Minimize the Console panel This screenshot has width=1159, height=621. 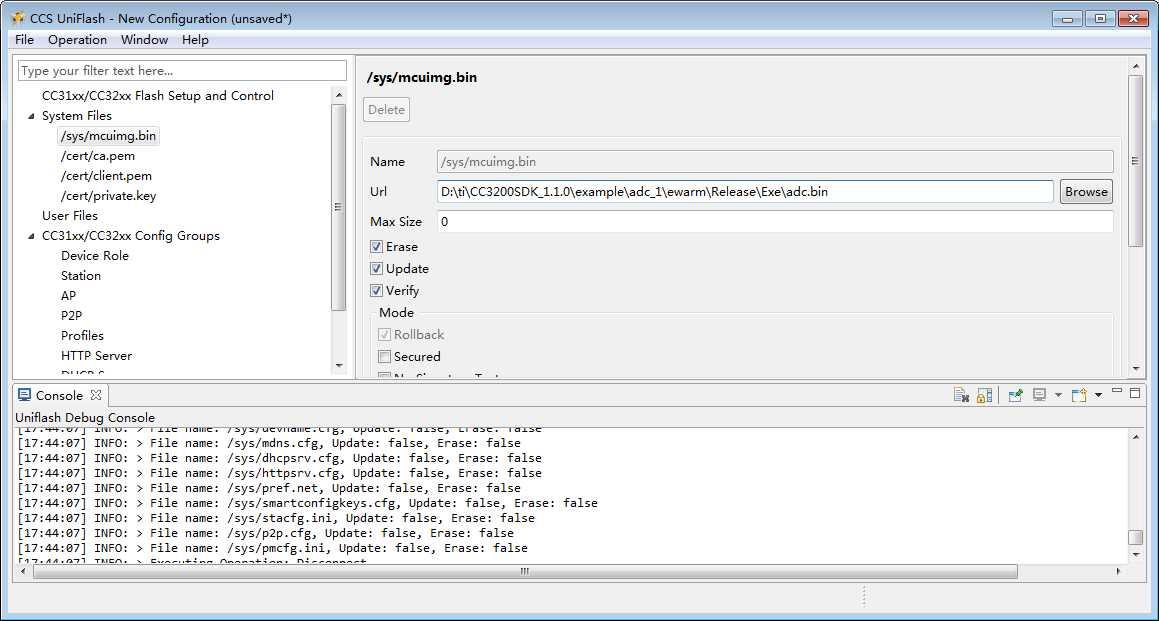point(1117,391)
